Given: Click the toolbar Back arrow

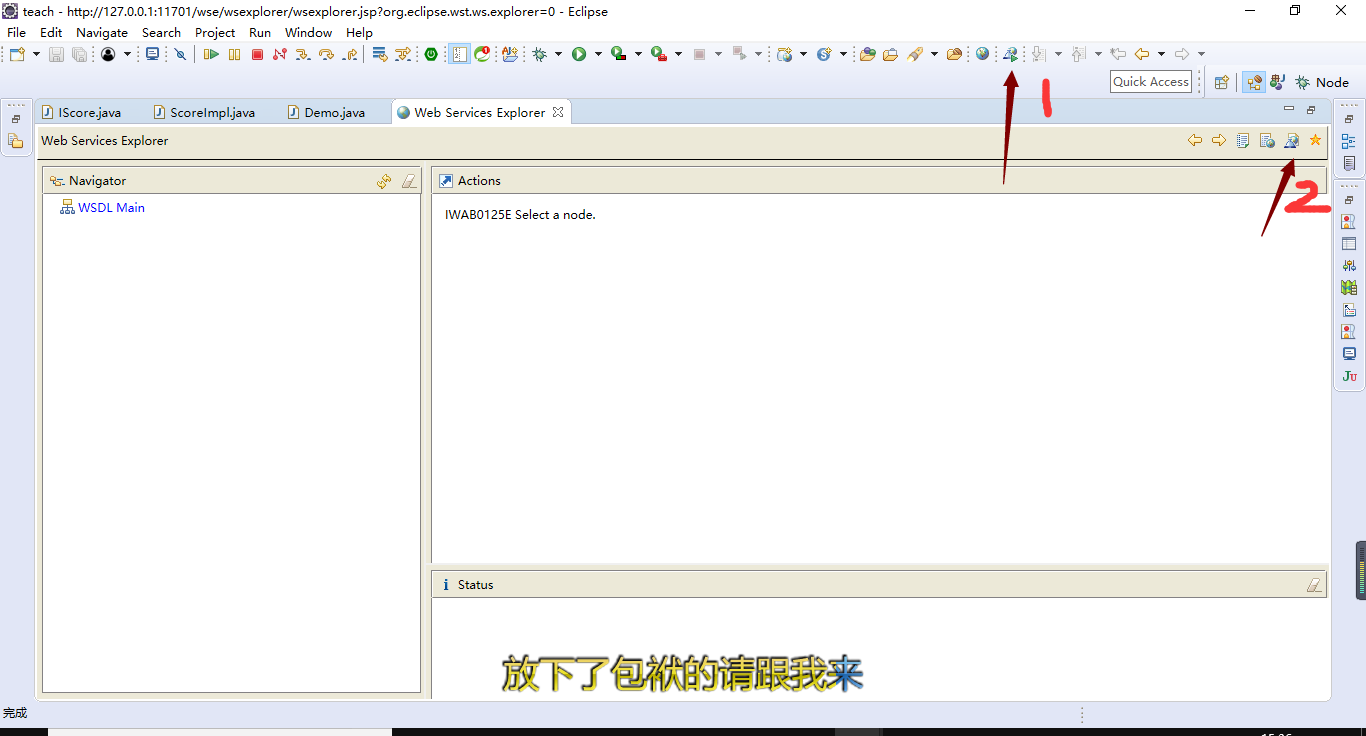Looking at the screenshot, I should tap(1141, 54).
